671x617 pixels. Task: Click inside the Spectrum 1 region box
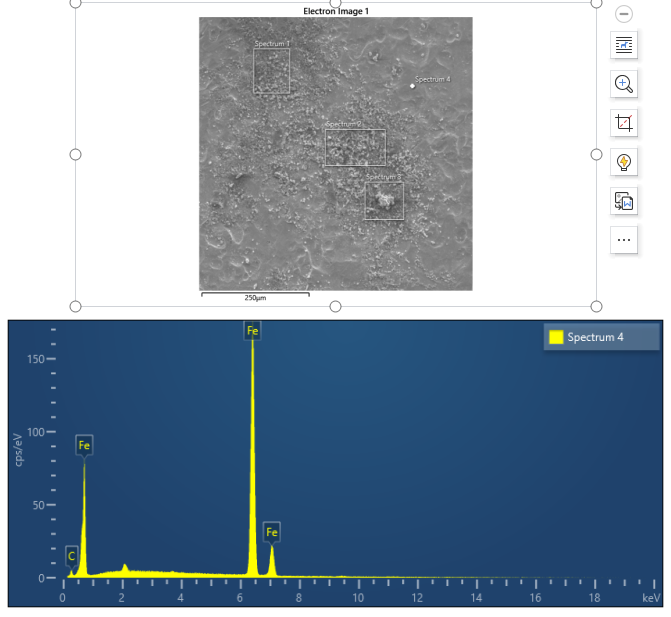(x=271, y=72)
